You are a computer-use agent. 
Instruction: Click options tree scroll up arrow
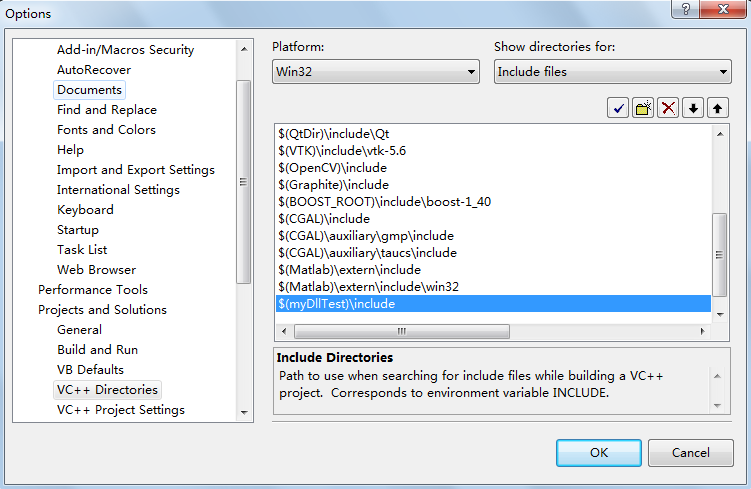pyautogui.click(x=244, y=49)
